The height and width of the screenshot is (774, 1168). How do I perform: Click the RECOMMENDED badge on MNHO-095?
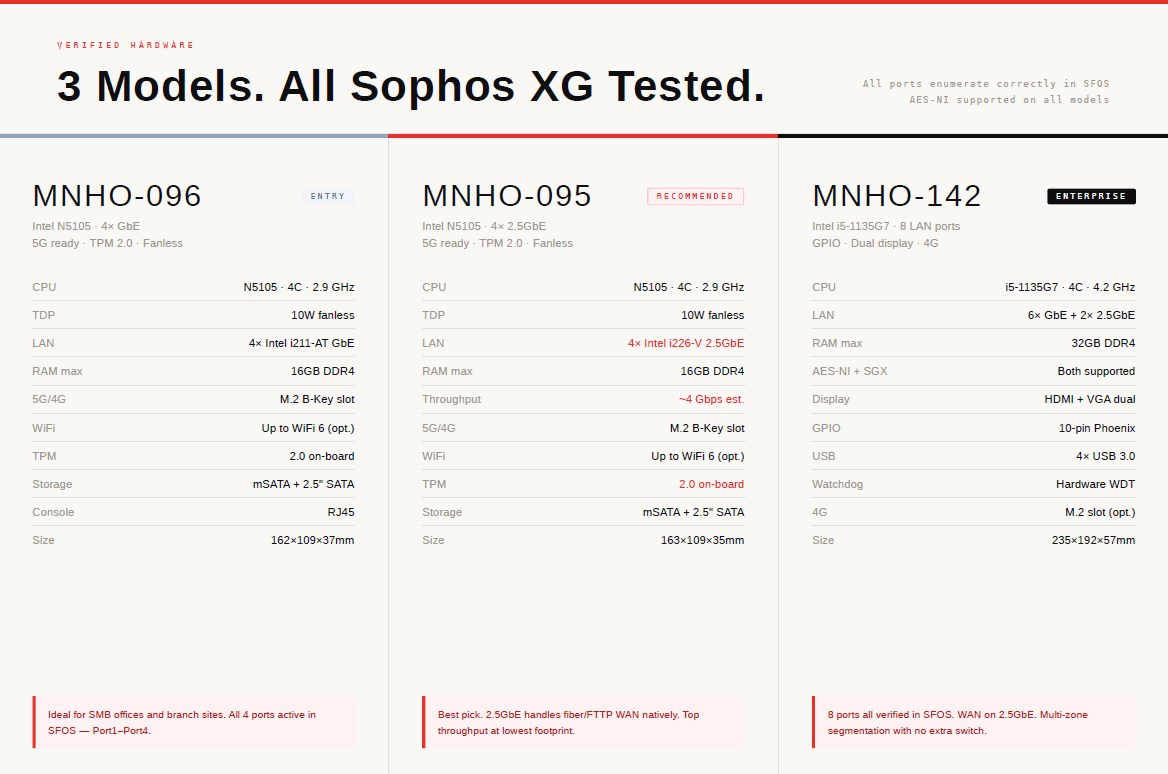click(x=695, y=196)
